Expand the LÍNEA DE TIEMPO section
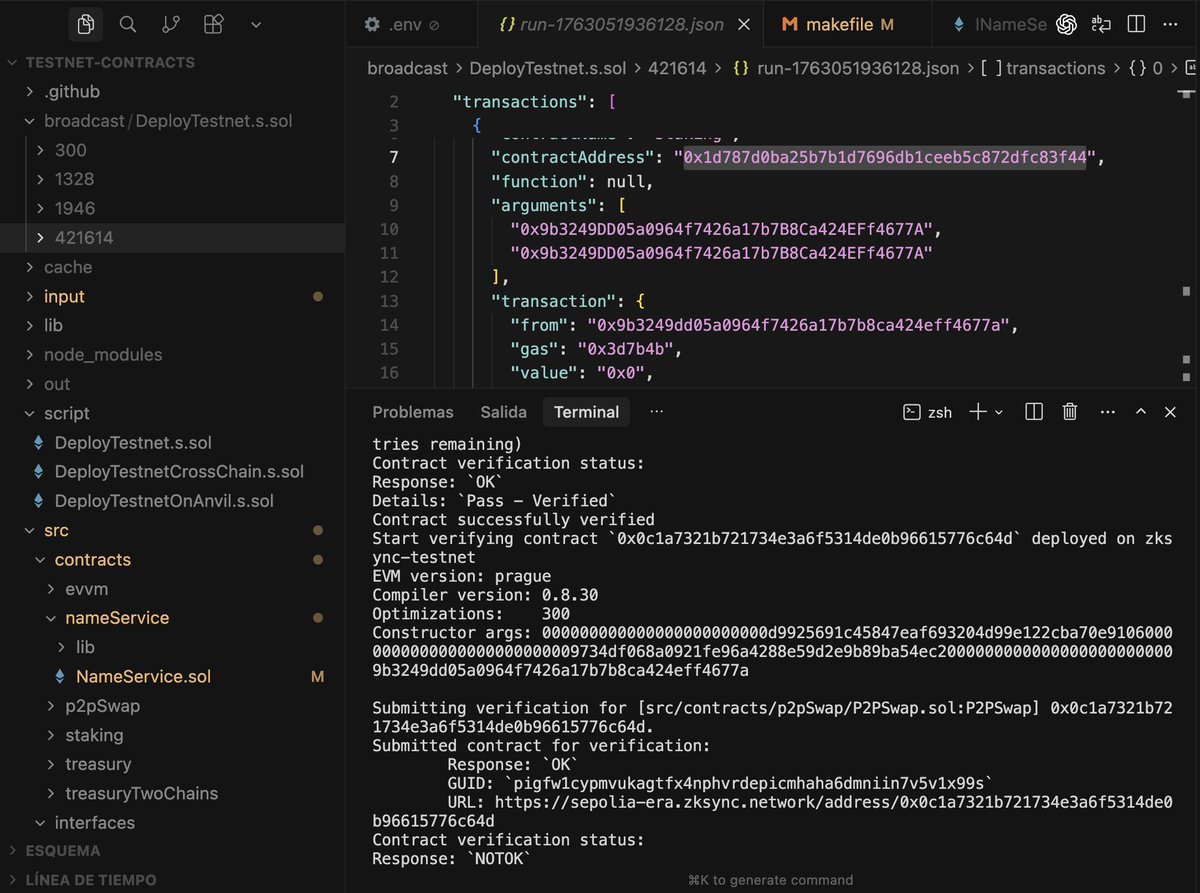The height and width of the screenshot is (893, 1200). click(172, 879)
